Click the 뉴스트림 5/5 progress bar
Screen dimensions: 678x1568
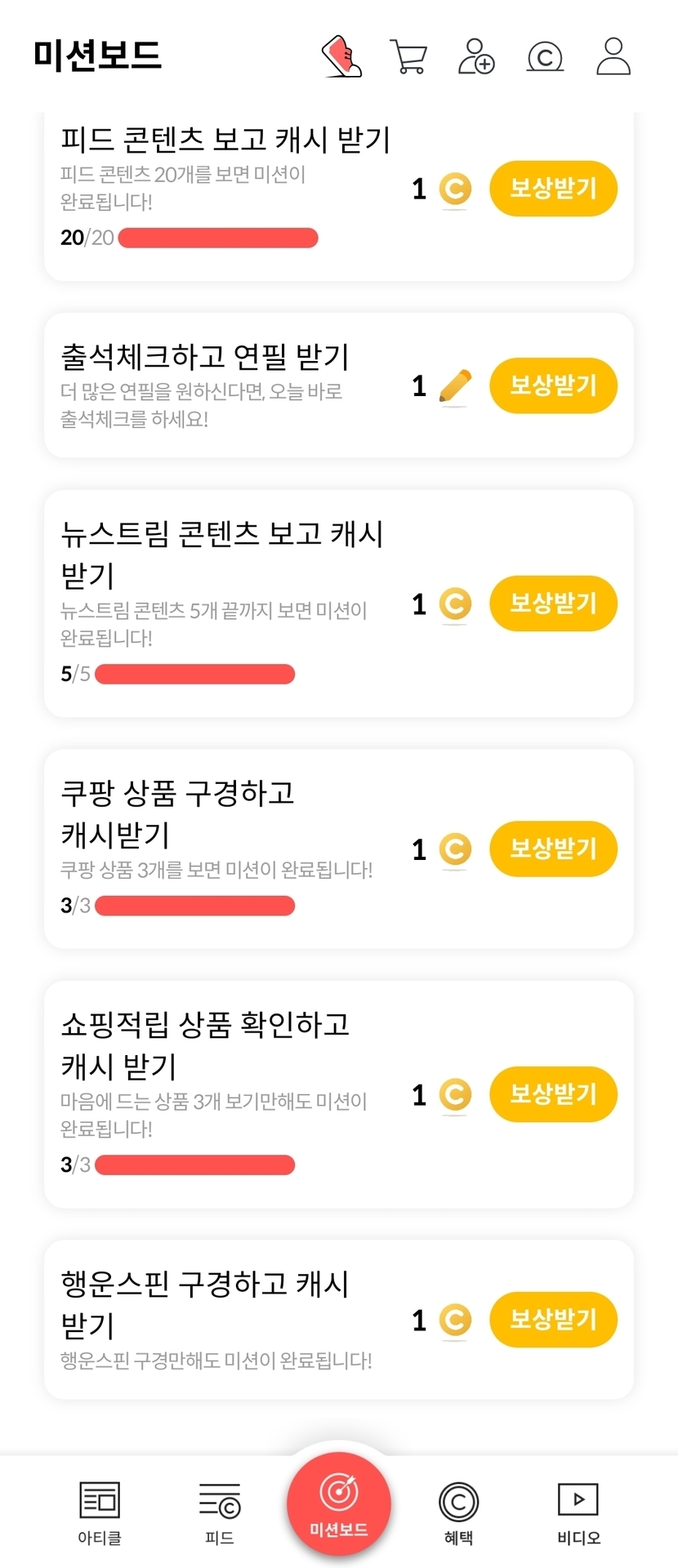pyautogui.click(x=194, y=675)
